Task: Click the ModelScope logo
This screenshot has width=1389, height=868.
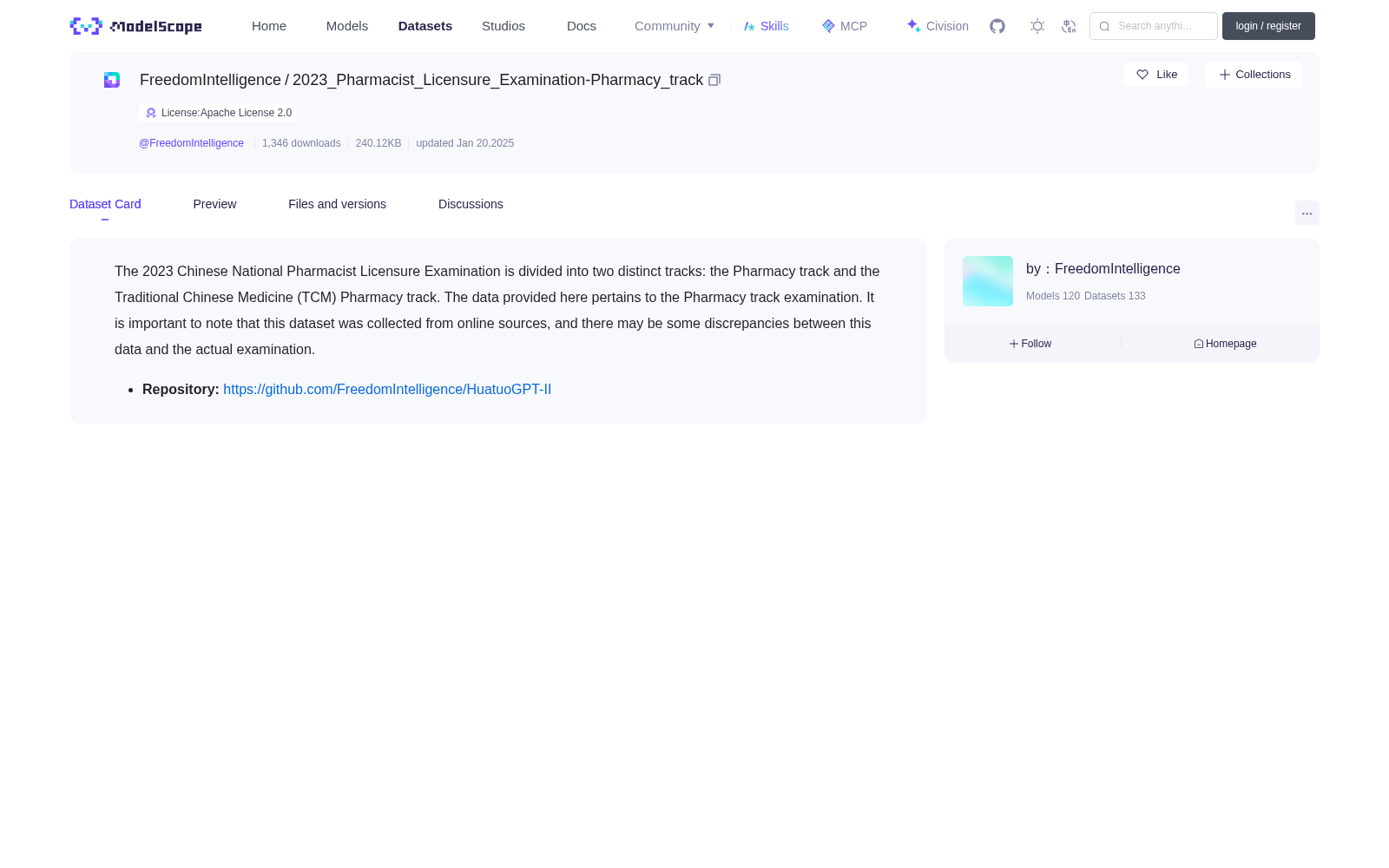Action: click(x=135, y=26)
